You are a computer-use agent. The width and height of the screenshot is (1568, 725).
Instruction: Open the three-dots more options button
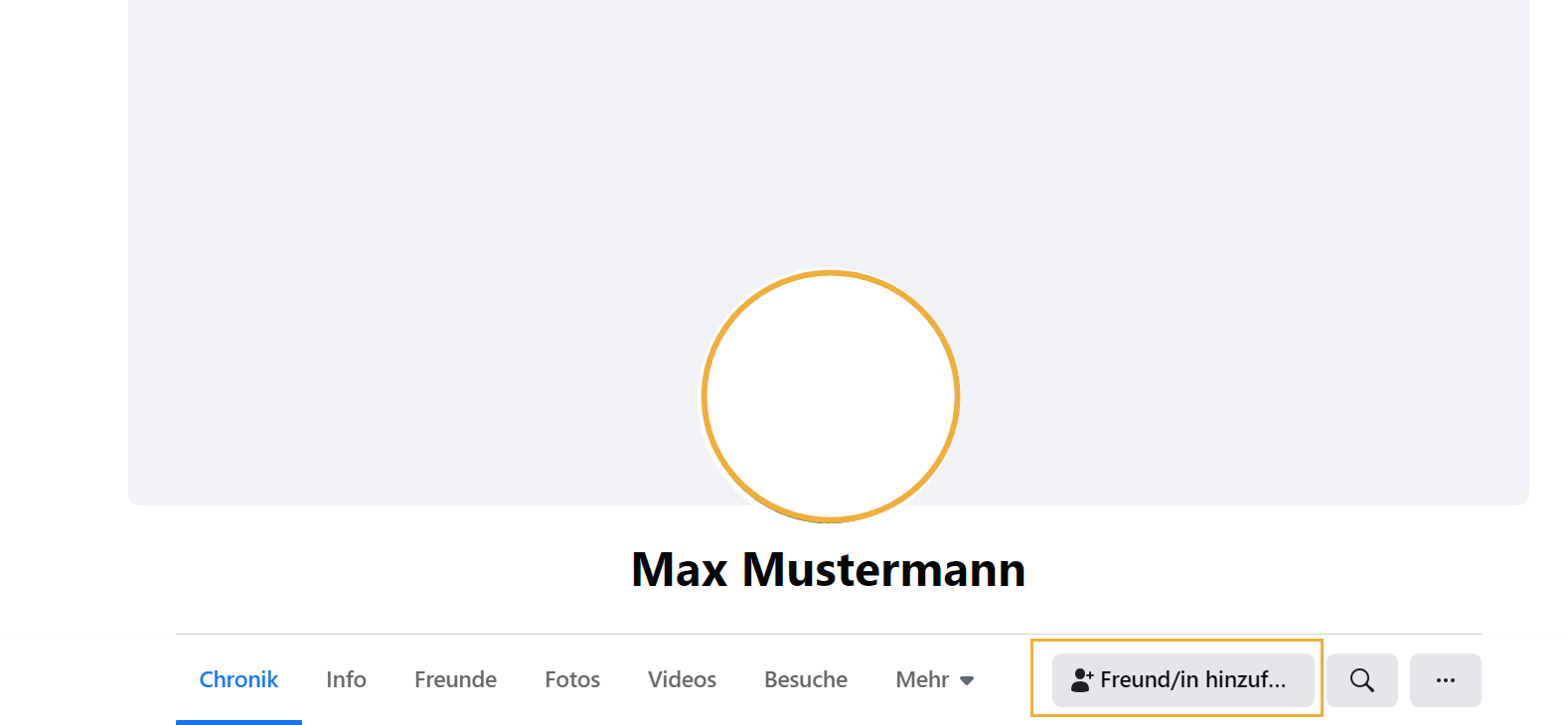[1445, 680]
